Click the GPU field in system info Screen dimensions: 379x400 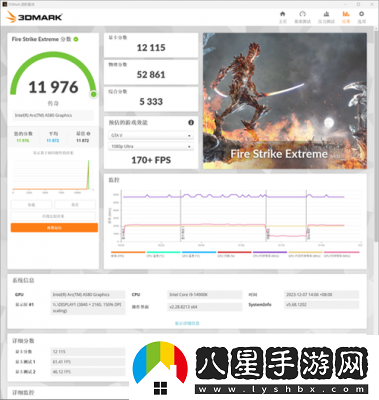pos(88,295)
